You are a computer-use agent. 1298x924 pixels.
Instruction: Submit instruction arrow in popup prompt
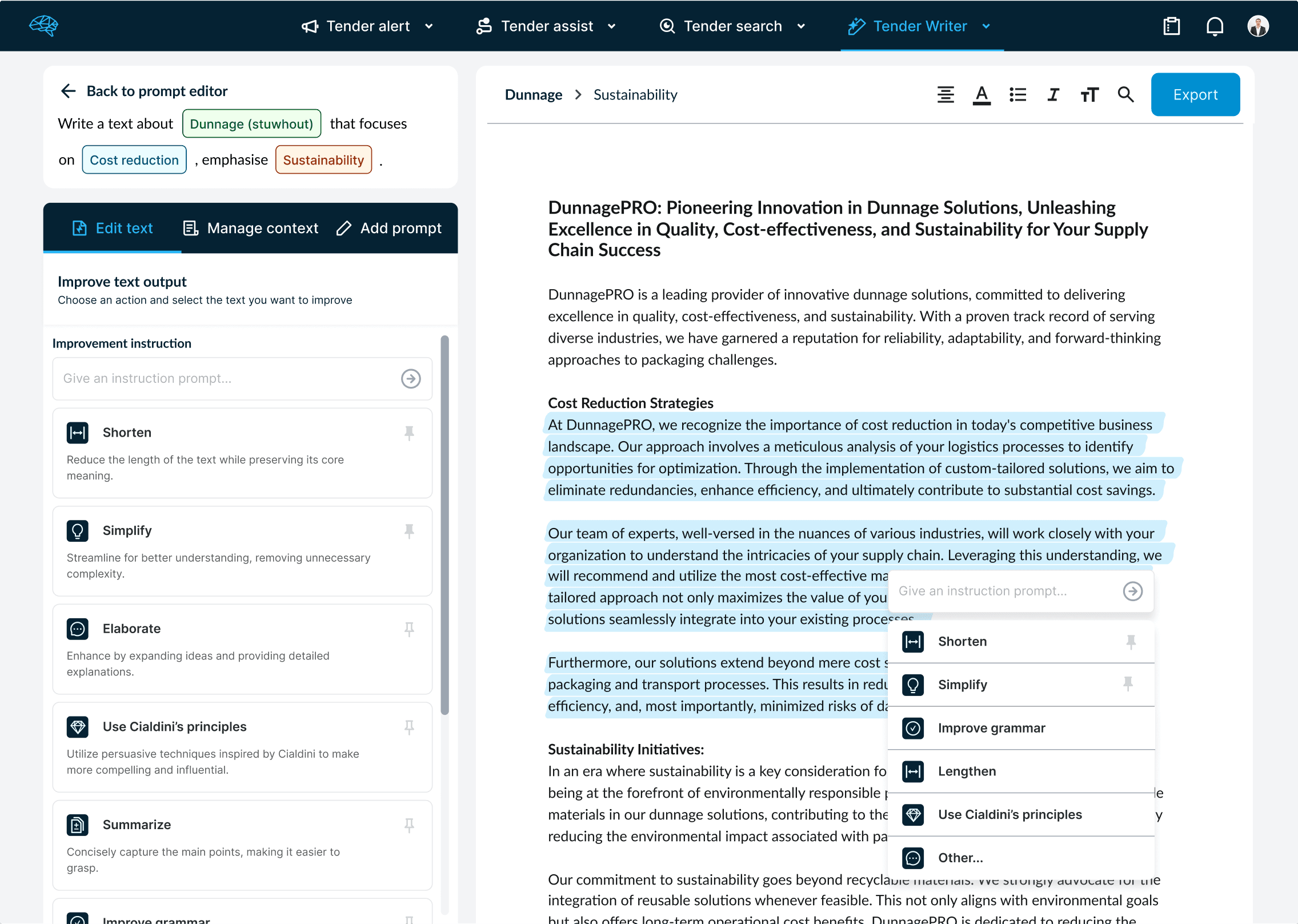pos(1132,591)
